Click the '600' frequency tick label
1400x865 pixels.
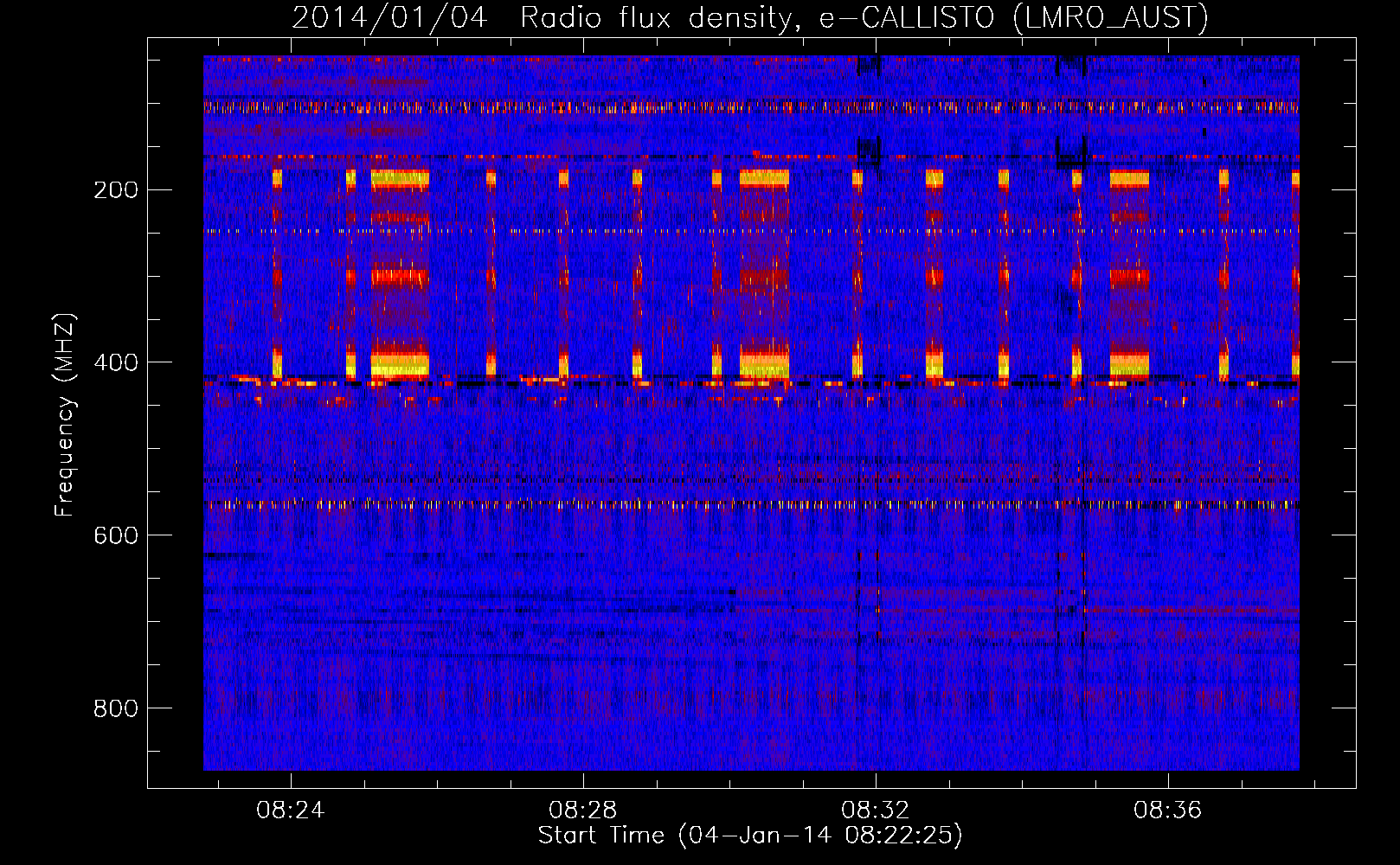point(116,535)
